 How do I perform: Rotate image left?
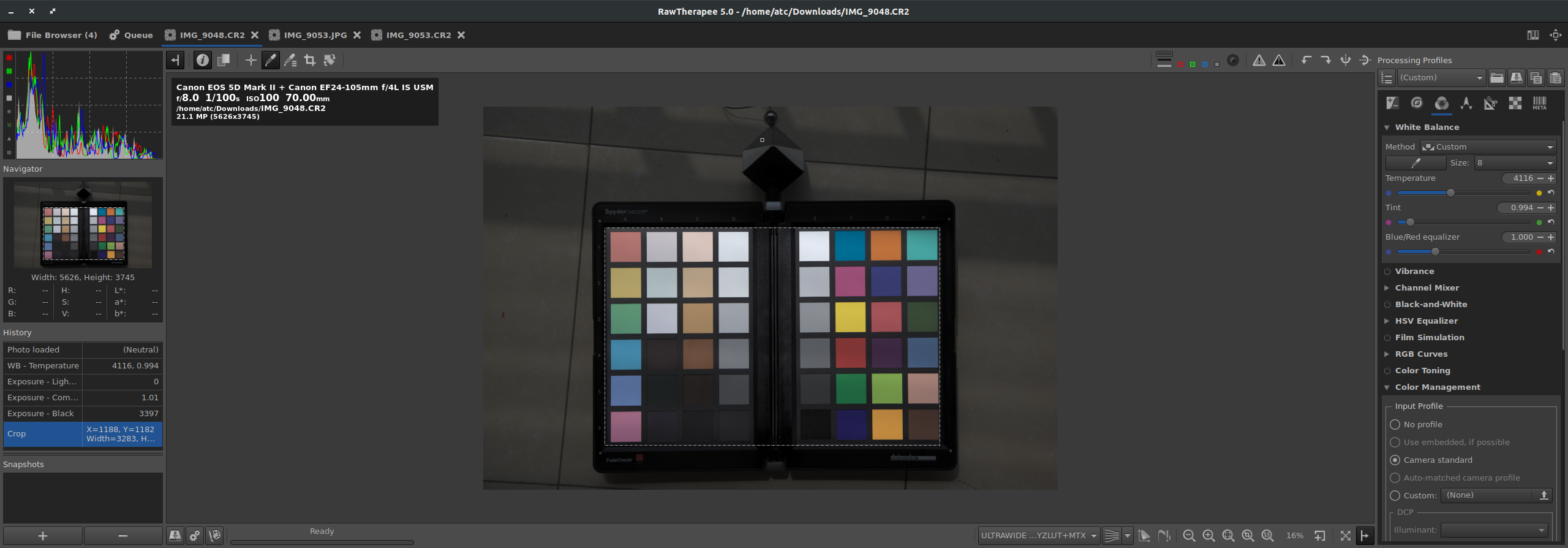pyautogui.click(x=1306, y=60)
